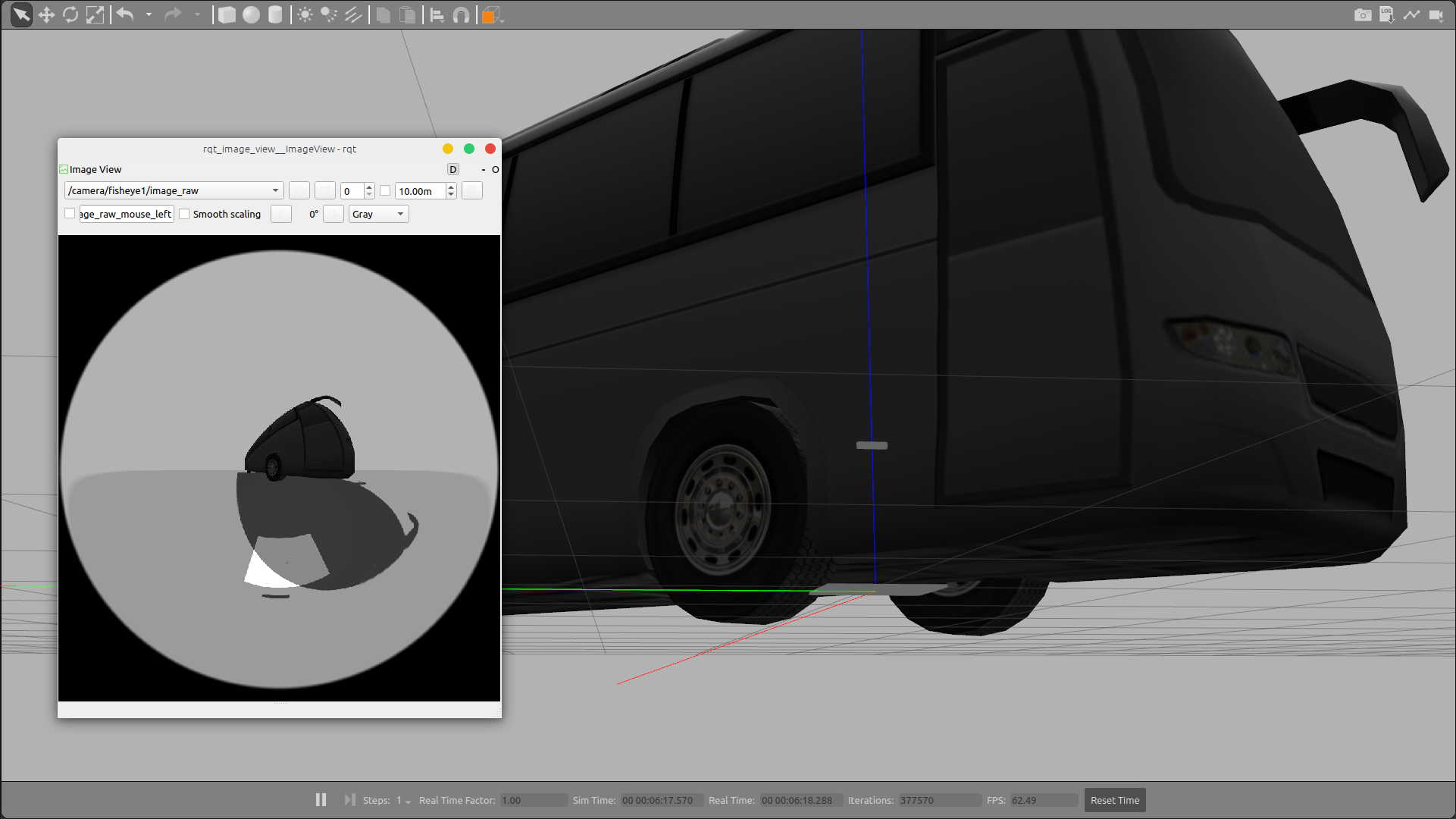Viewport: 1456px width, 819px height.
Task: Expand the undo history dropdown arrow
Action: pyautogui.click(x=149, y=15)
